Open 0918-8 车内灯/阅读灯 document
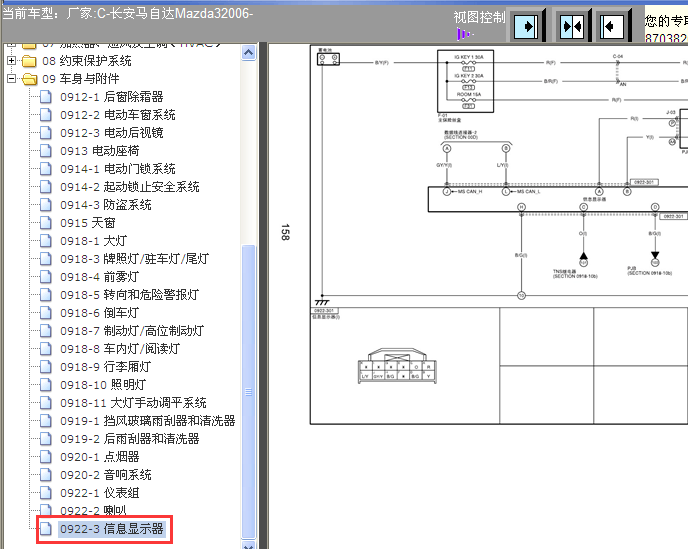688x549 pixels. point(120,349)
